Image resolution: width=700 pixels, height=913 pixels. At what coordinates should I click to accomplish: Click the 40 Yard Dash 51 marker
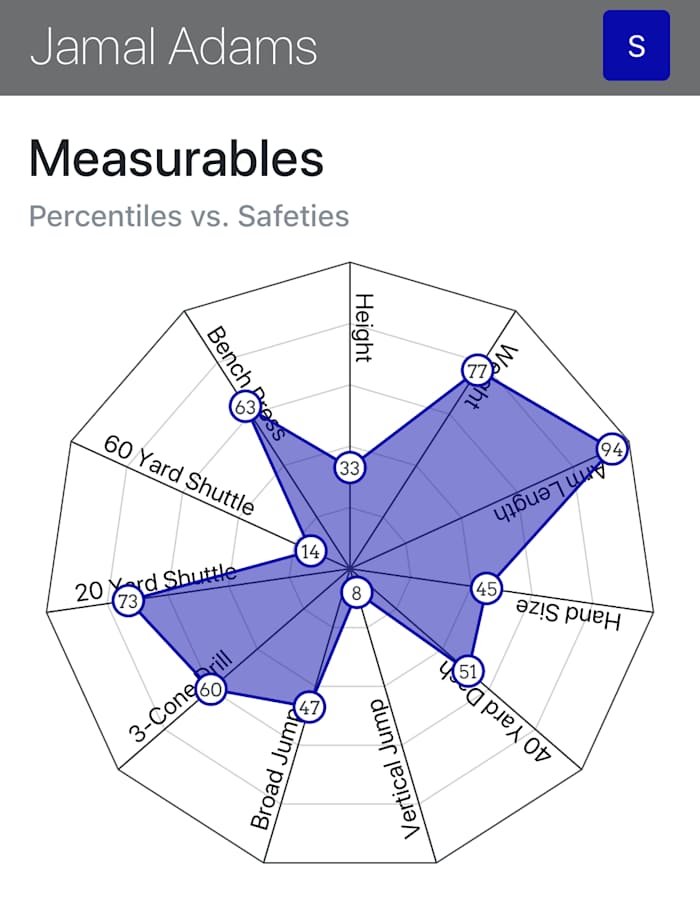[x=466, y=670]
